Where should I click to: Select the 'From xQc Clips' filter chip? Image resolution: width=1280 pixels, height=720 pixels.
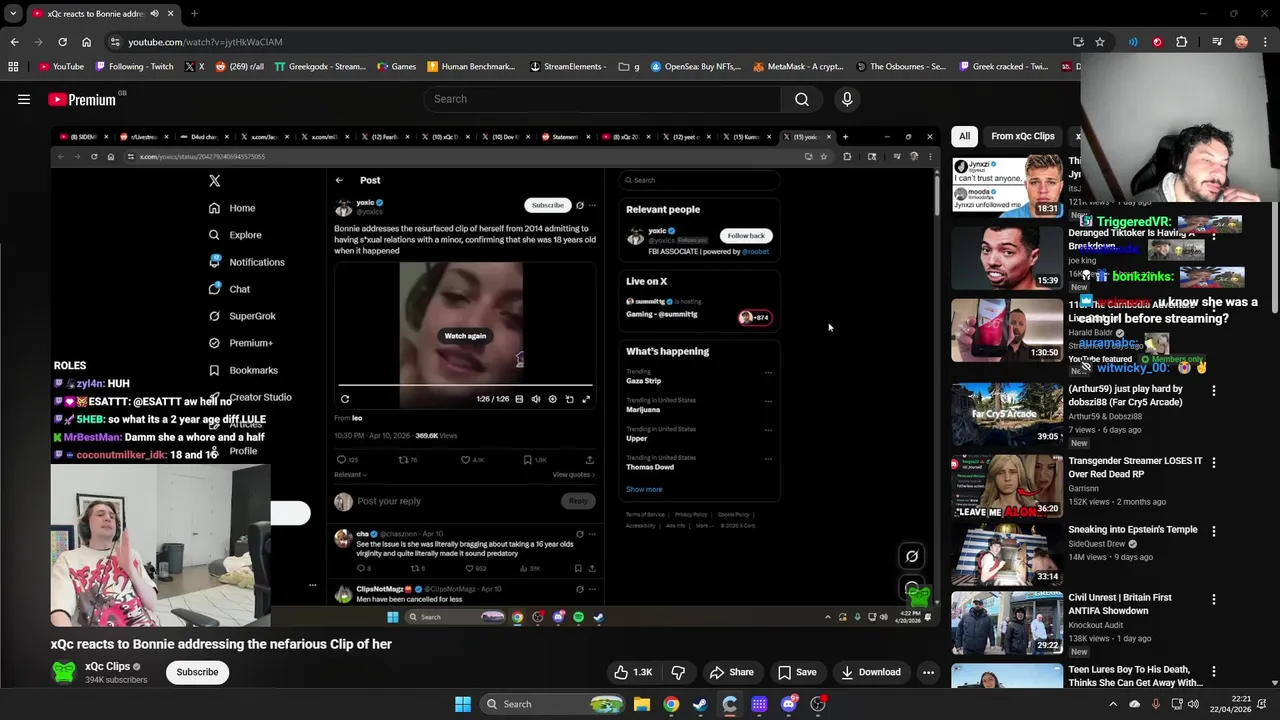(1023, 136)
